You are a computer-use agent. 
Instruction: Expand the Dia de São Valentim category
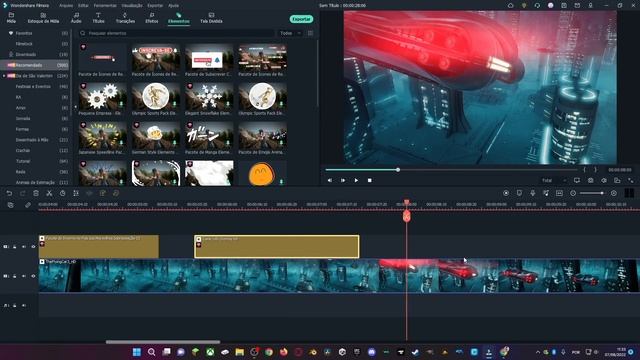click(4, 76)
